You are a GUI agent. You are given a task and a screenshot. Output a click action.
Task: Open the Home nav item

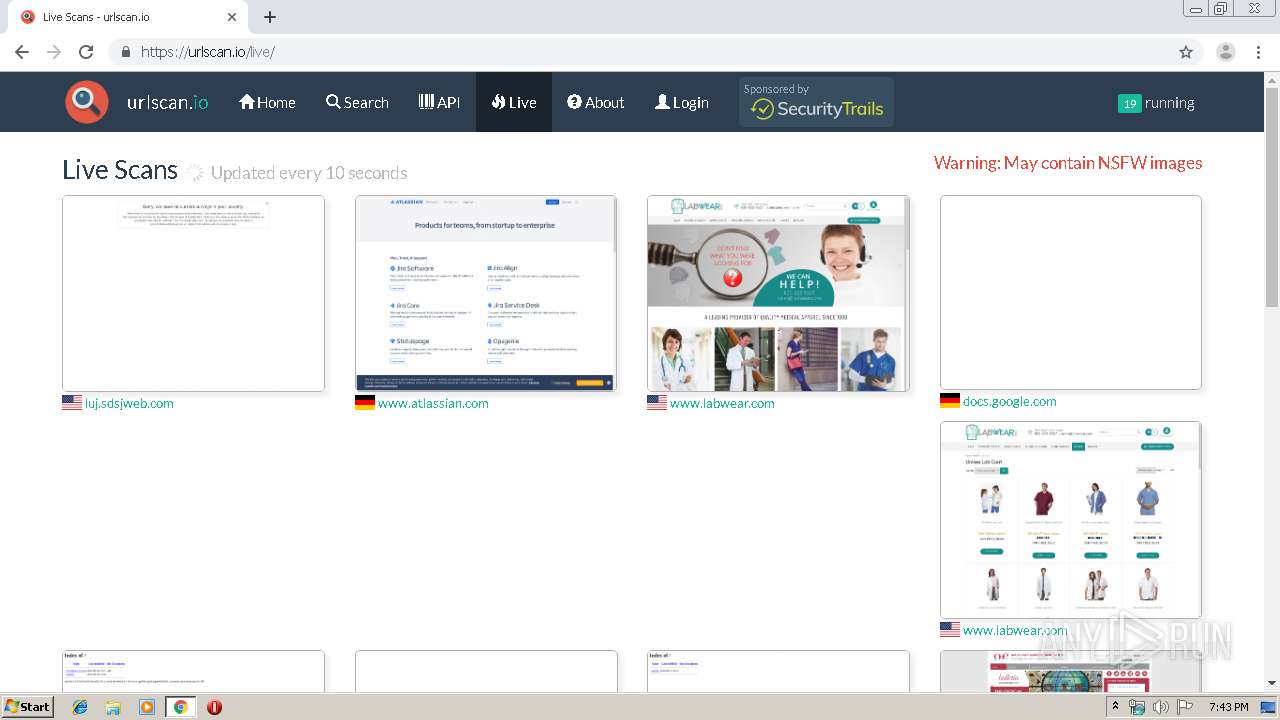coord(267,102)
